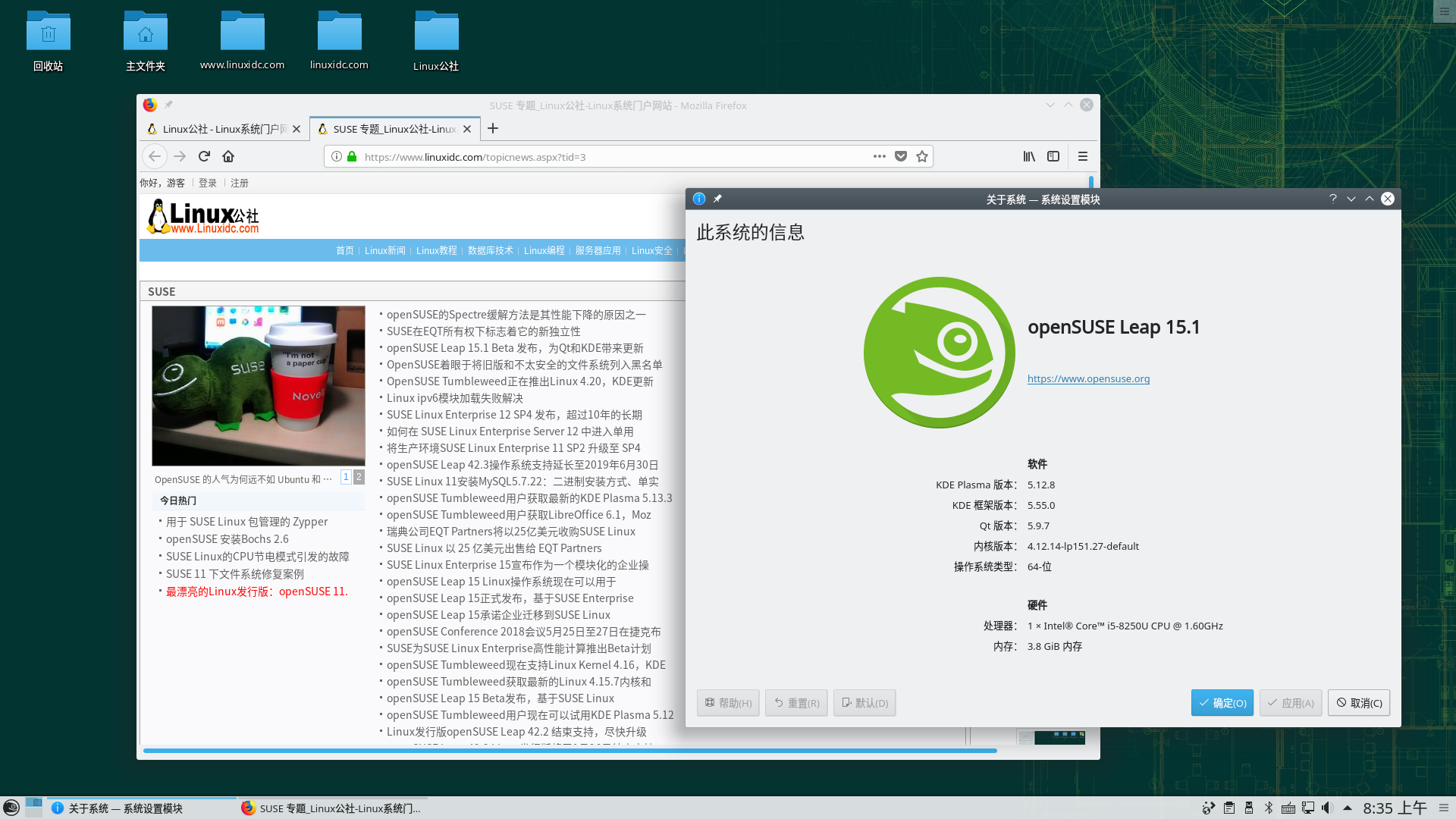
Task: Open desktop toolbox menu at top-right corner
Action: click(x=1443, y=11)
